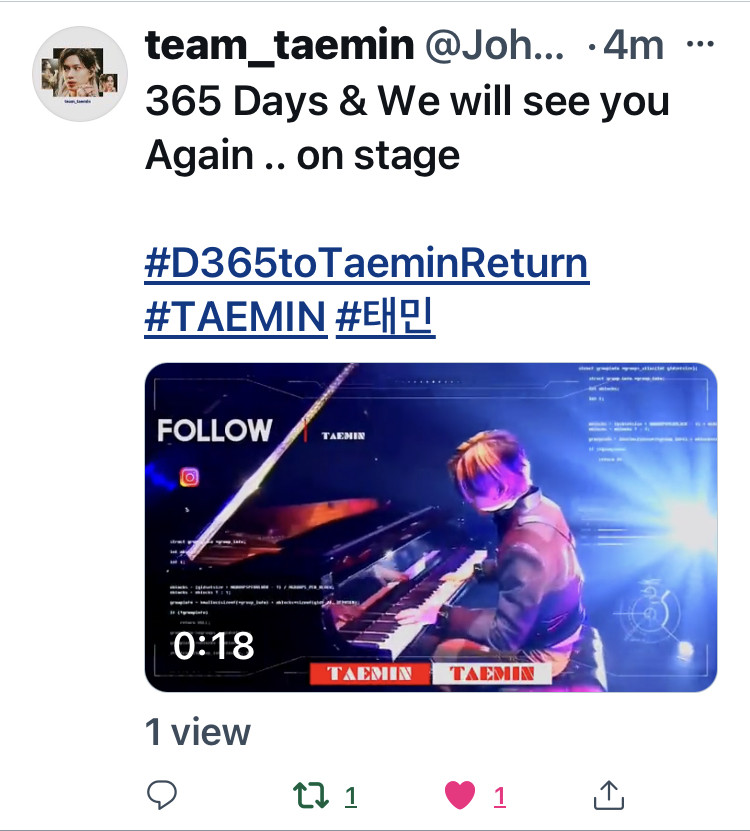Open team_taemin profile avatar

point(80,74)
